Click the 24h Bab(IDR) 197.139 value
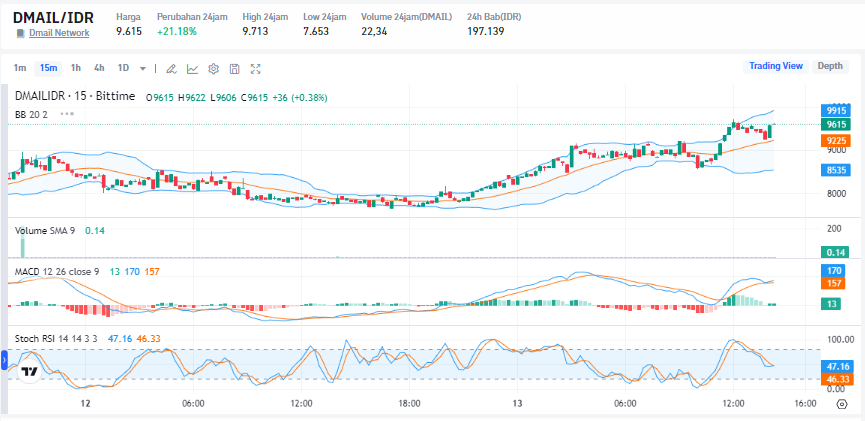This screenshot has height=421, width=865. [x=485, y=31]
